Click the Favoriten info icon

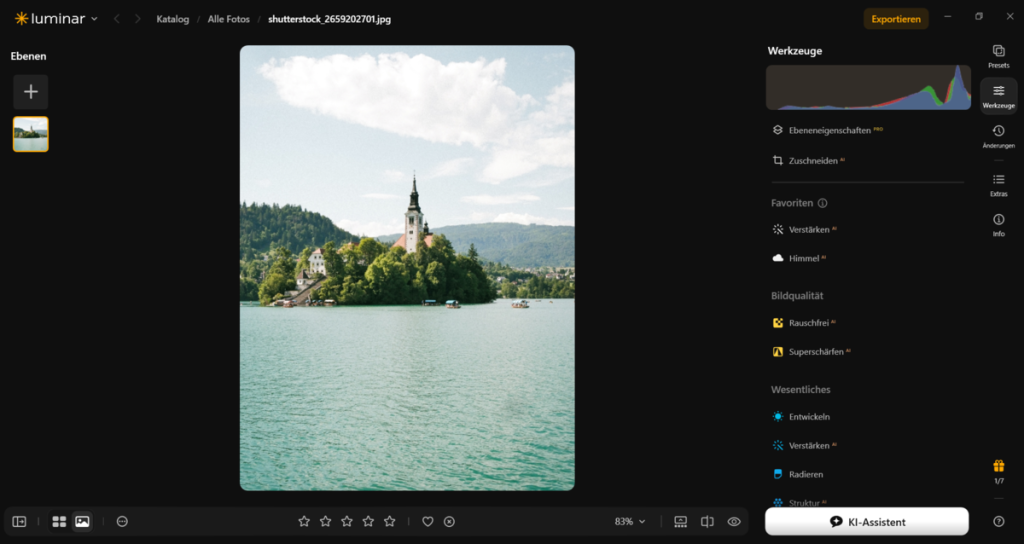point(822,203)
